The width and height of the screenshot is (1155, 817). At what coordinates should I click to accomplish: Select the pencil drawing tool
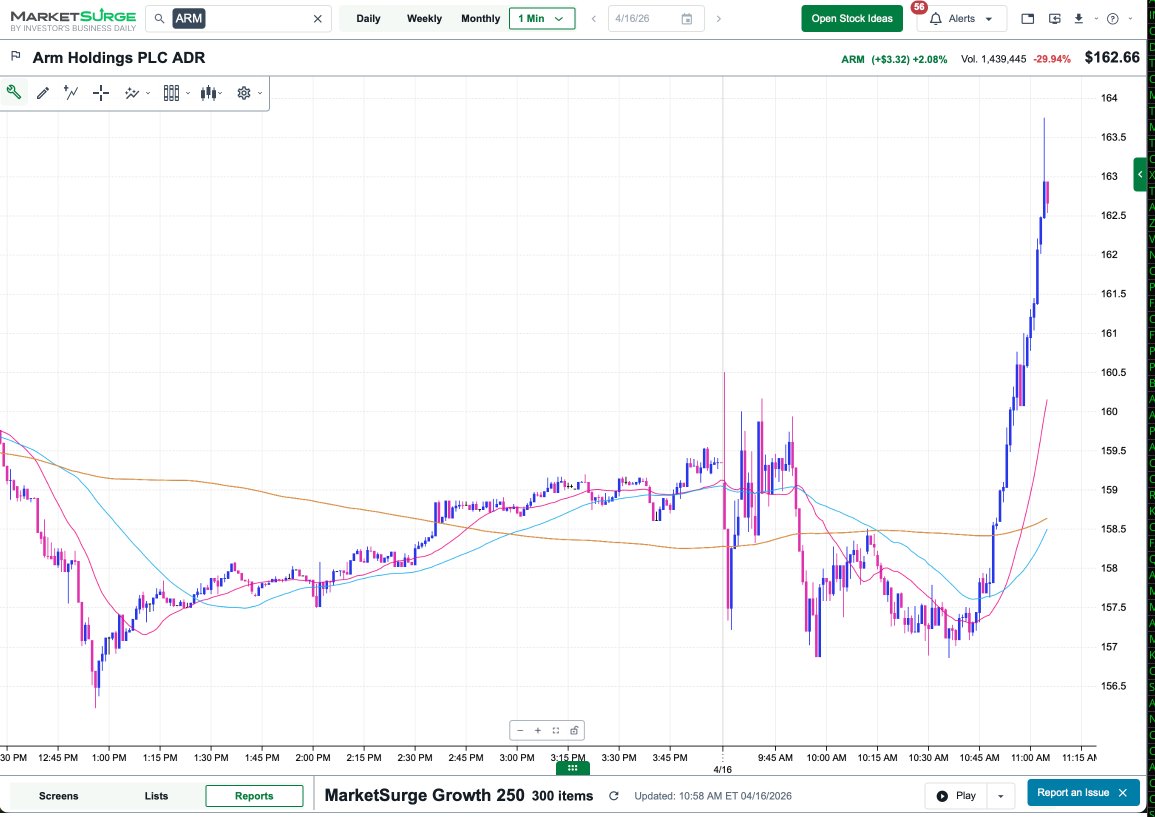coord(43,93)
